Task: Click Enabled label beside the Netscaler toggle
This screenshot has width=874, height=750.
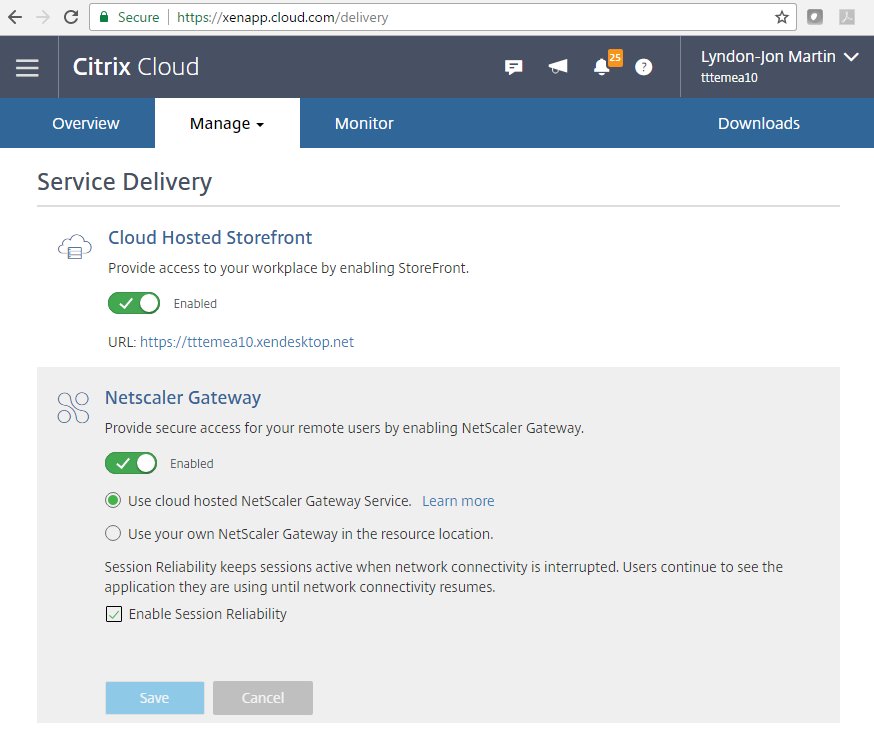Action: point(192,464)
